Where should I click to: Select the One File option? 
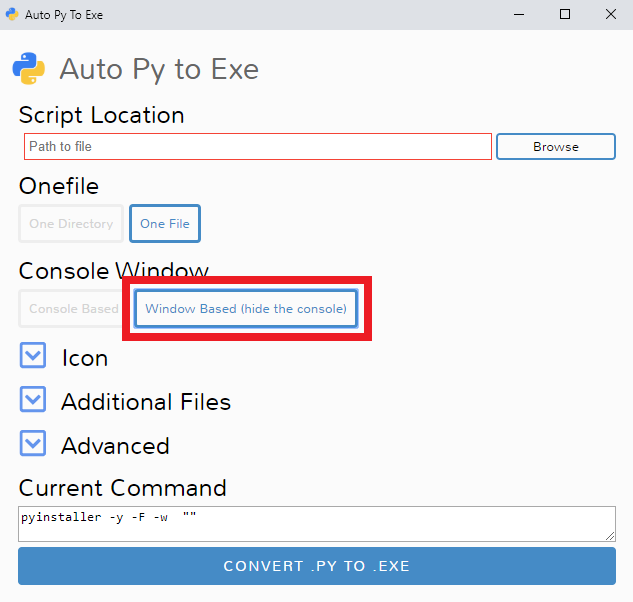pos(165,224)
